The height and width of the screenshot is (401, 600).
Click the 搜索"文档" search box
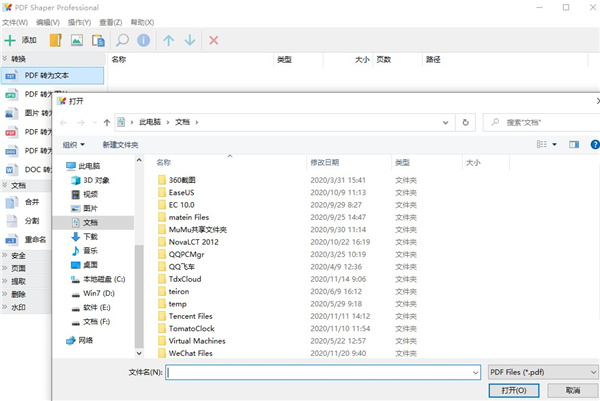541,122
